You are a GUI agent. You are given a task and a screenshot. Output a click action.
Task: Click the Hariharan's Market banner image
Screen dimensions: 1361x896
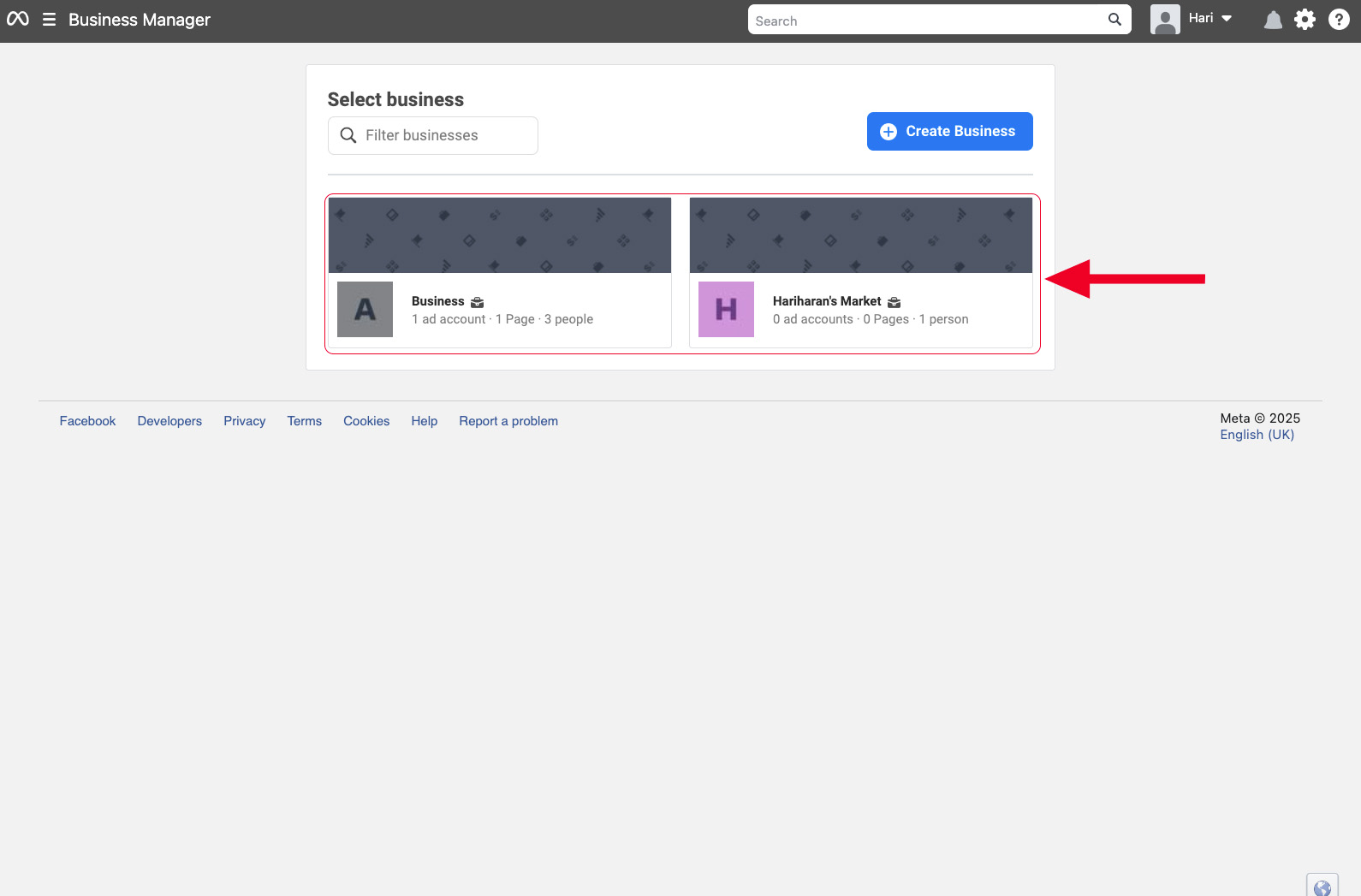coord(861,235)
